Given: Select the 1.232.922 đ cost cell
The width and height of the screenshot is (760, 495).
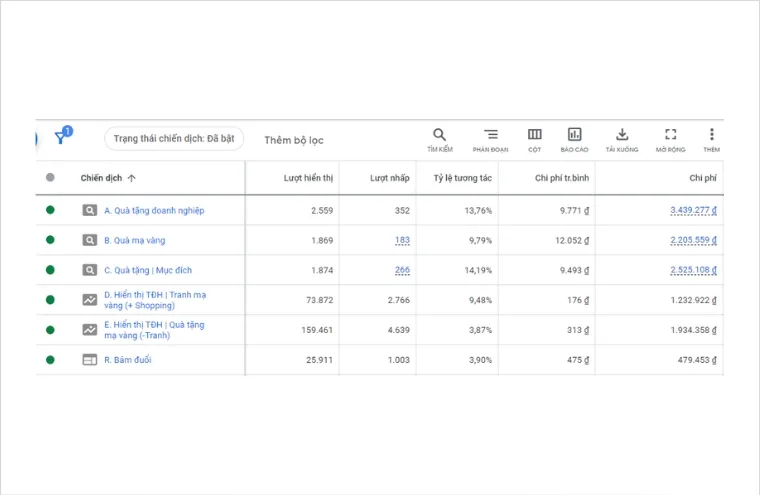Looking at the screenshot, I should pos(694,300).
